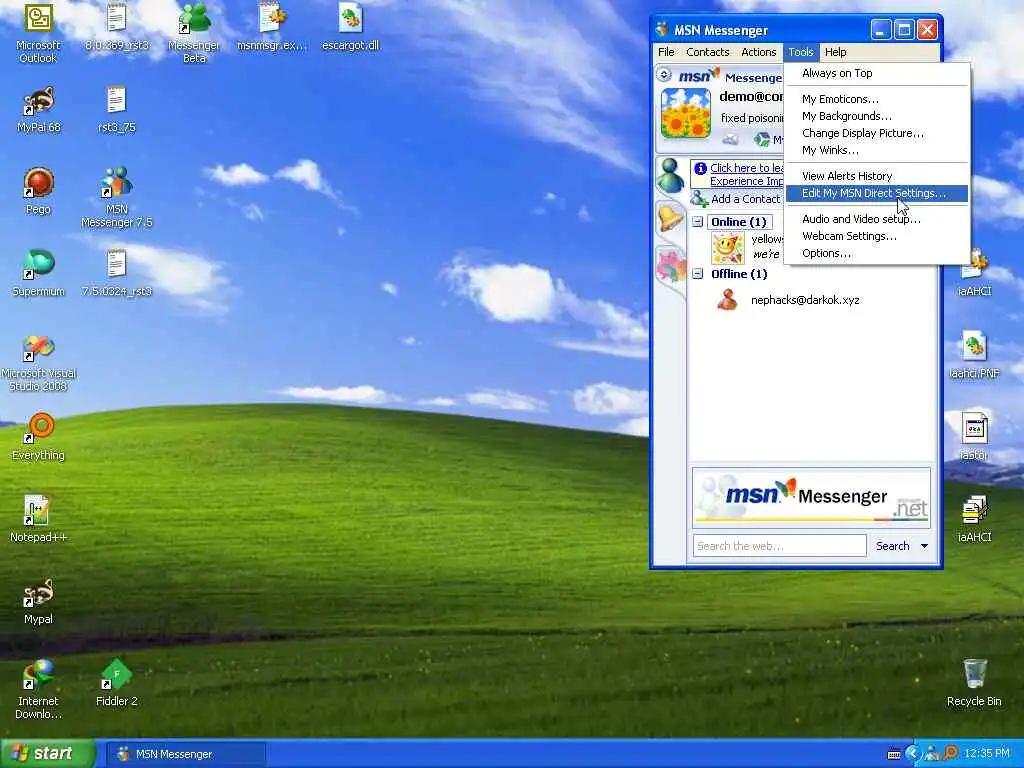Click the blue info icon beside the Experience link
Image resolution: width=1024 pixels, height=768 pixels.
point(700,168)
